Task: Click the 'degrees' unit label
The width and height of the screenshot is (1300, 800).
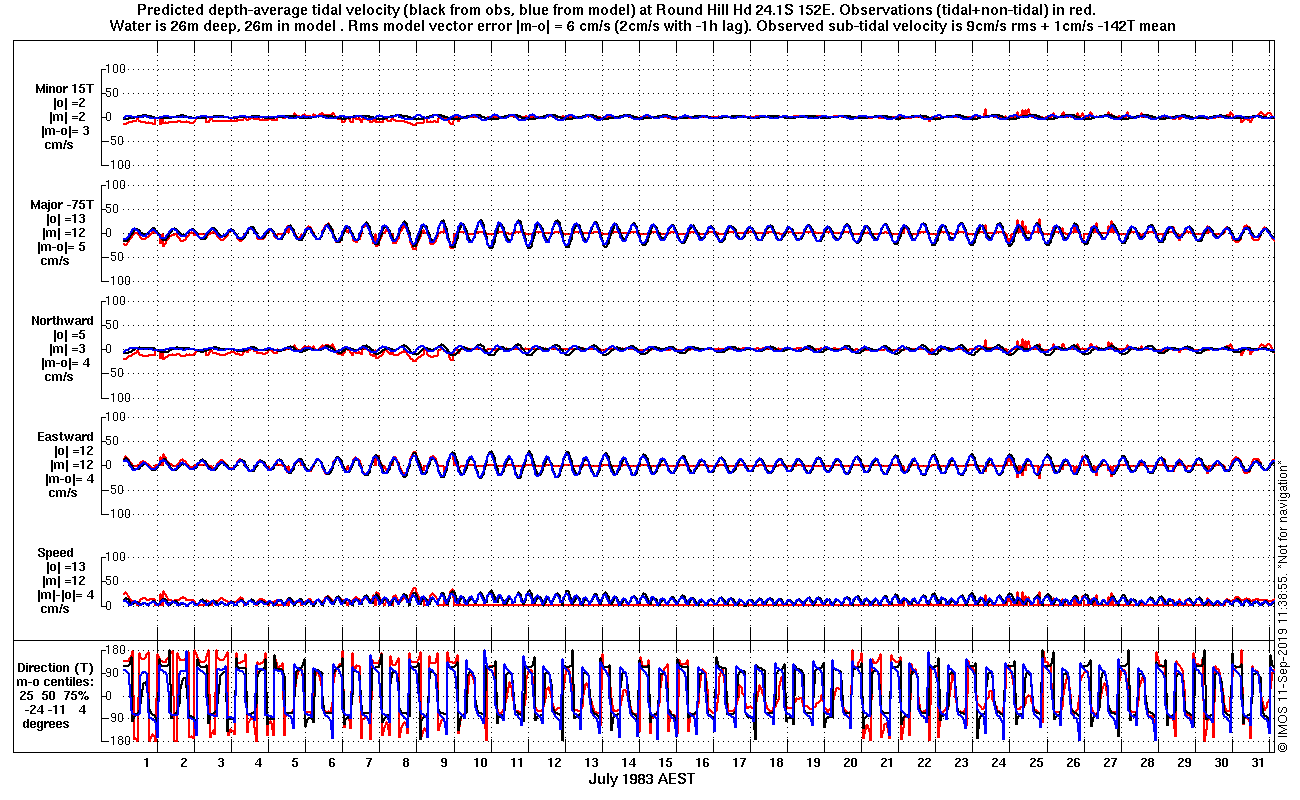Action: [x=46, y=724]
